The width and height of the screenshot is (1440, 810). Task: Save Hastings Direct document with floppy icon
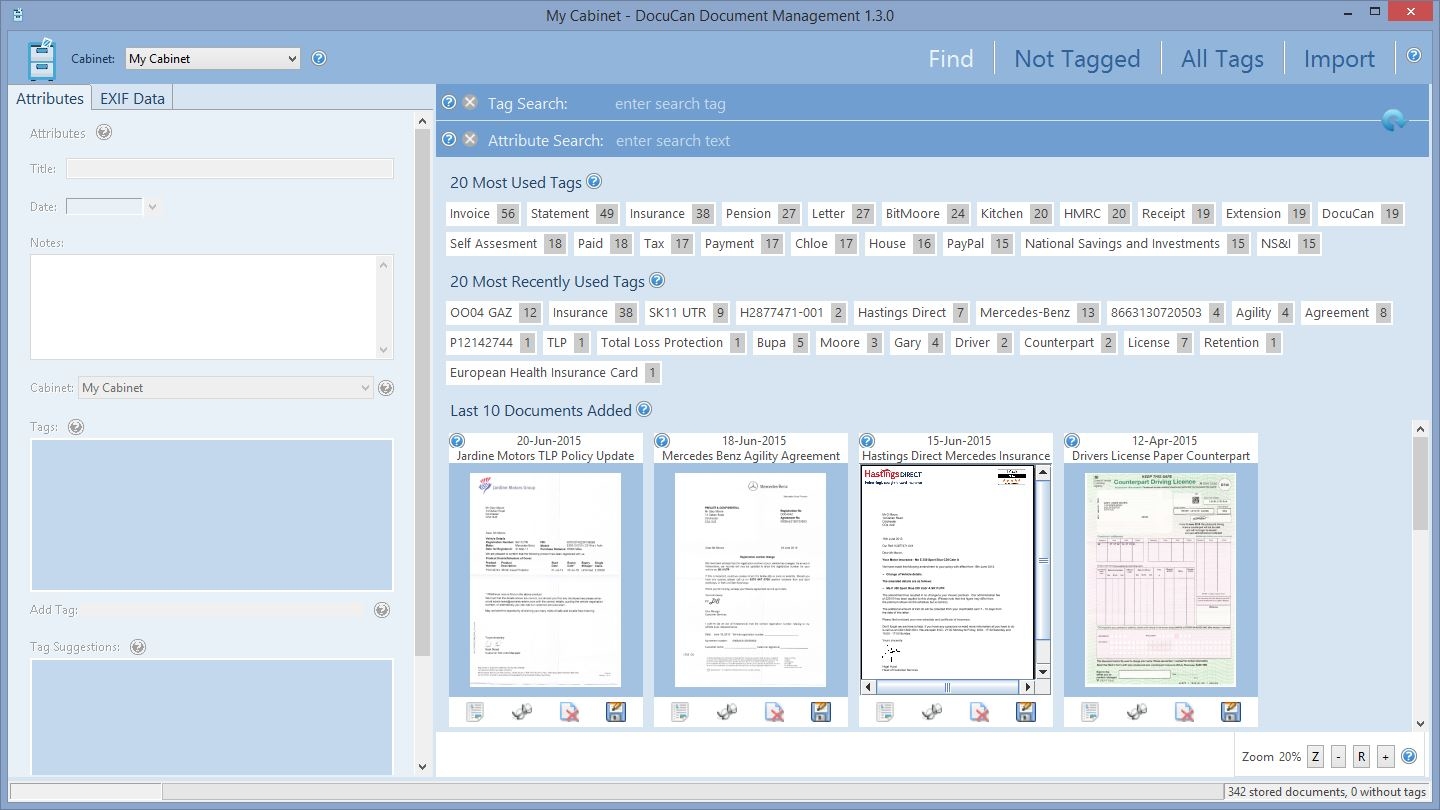[x=1026, y=712]
